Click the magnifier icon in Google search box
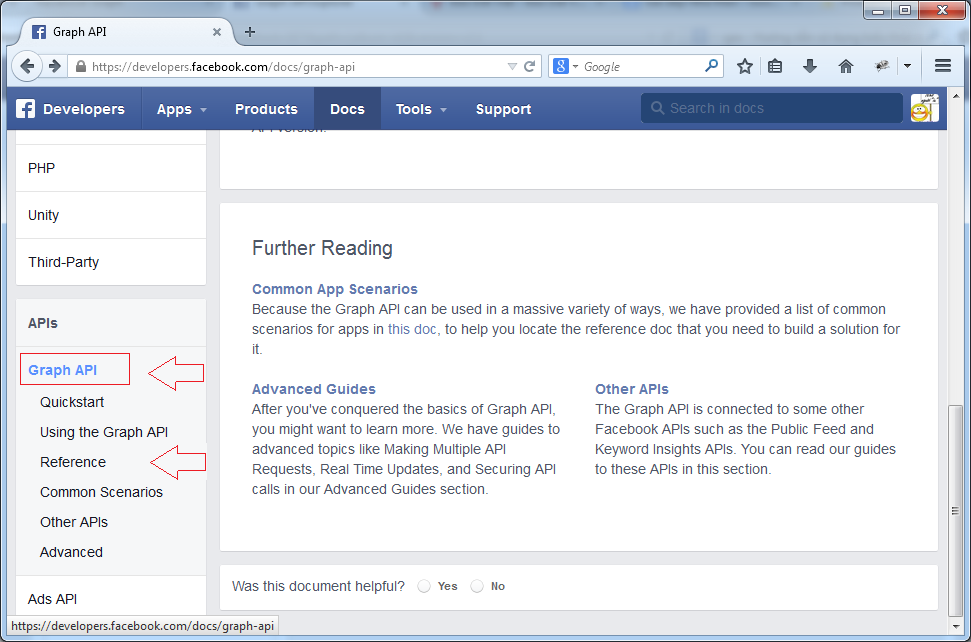971x642 pixels. [x=712, y=66]
